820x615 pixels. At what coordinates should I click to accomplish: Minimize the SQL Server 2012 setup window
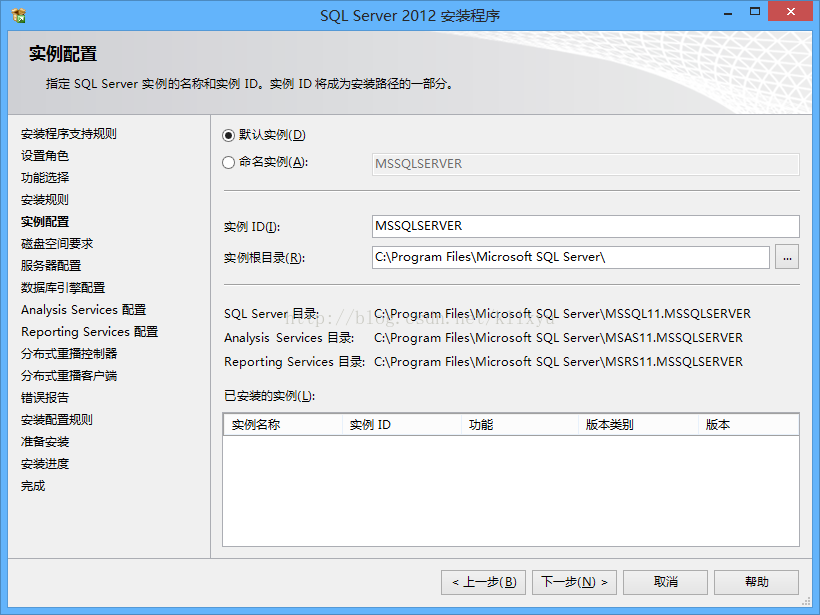pos(727,13)
